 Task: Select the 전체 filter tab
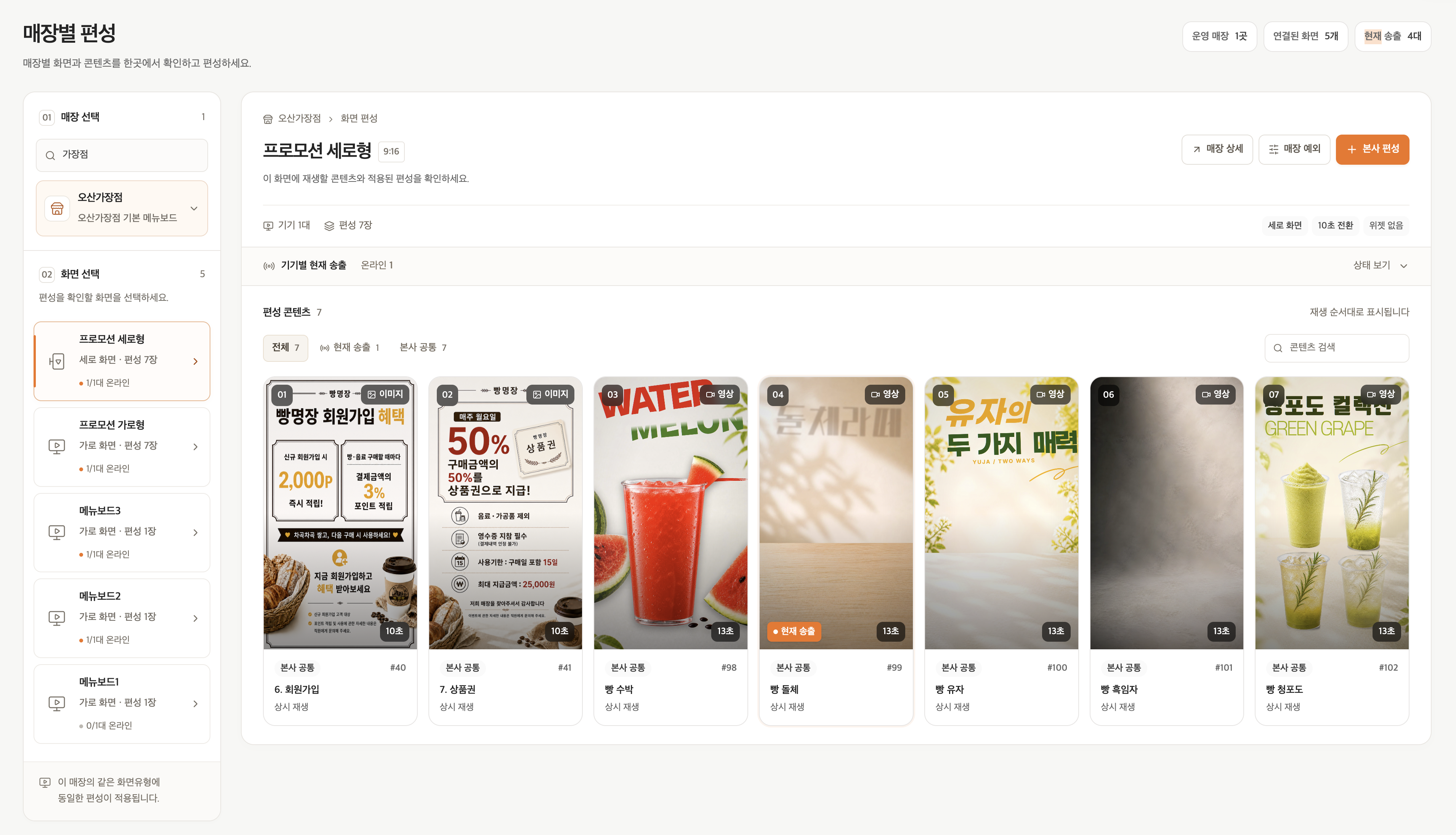coord(285,347)
